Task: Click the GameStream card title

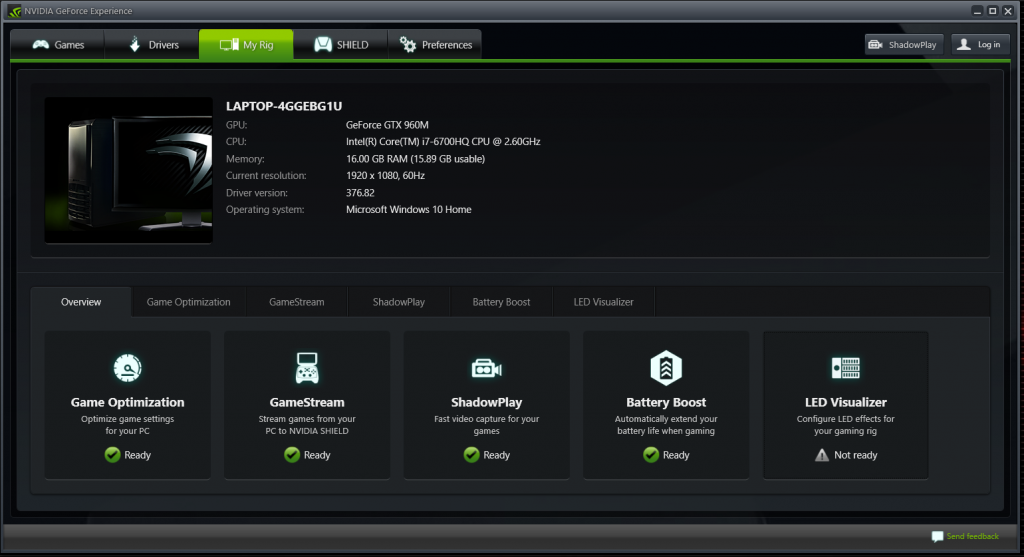Action: pyautogui.click(x=307, y=402)
